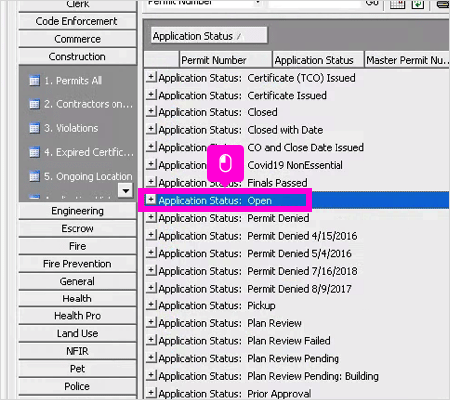Open the views list dropdown arrow below Ongoing Location
This screenshot has height=400, width=450.
[126, 191]
